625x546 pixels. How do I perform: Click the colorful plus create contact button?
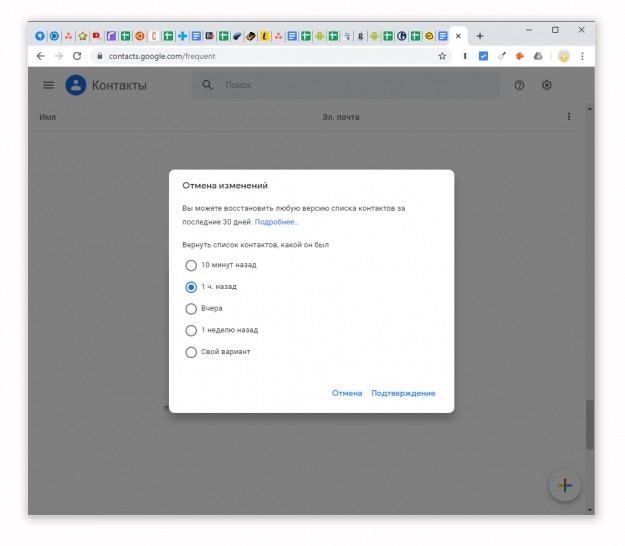564,485
